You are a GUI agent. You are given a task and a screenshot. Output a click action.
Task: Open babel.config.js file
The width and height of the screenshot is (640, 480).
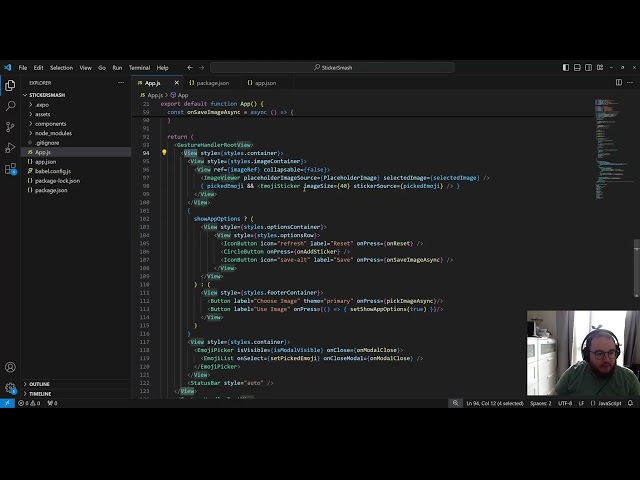tap(52, 171)
